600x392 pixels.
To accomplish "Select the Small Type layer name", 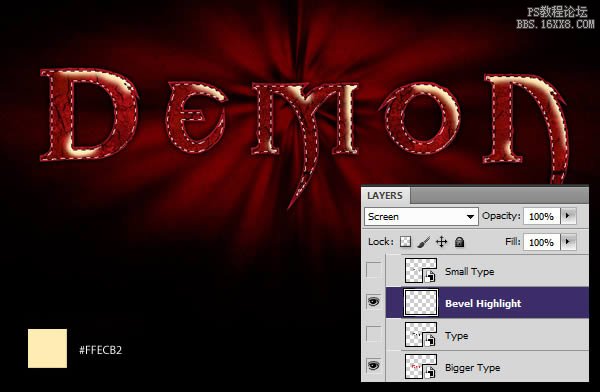I will point(470,271).
